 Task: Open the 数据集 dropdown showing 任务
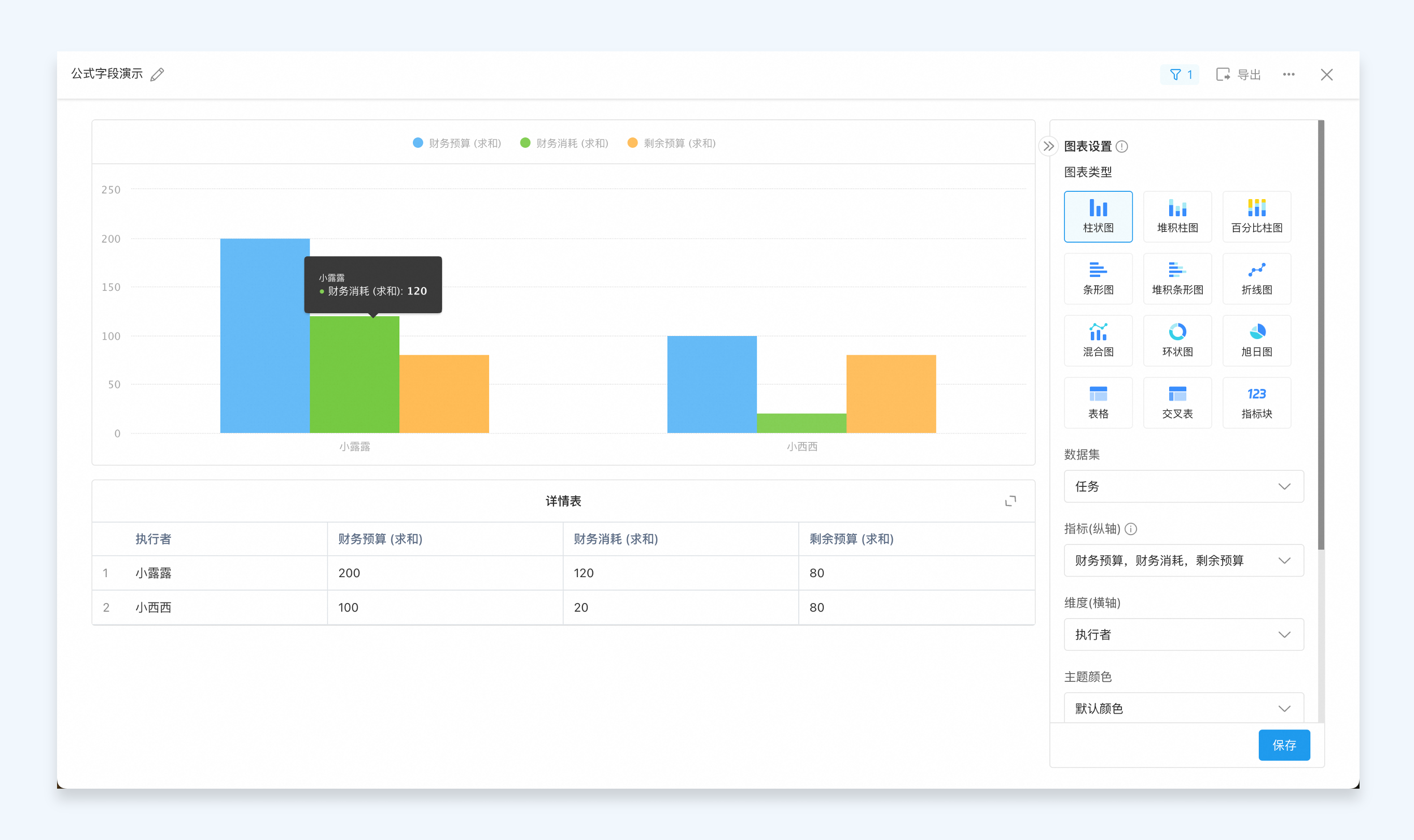[1184, 487]
